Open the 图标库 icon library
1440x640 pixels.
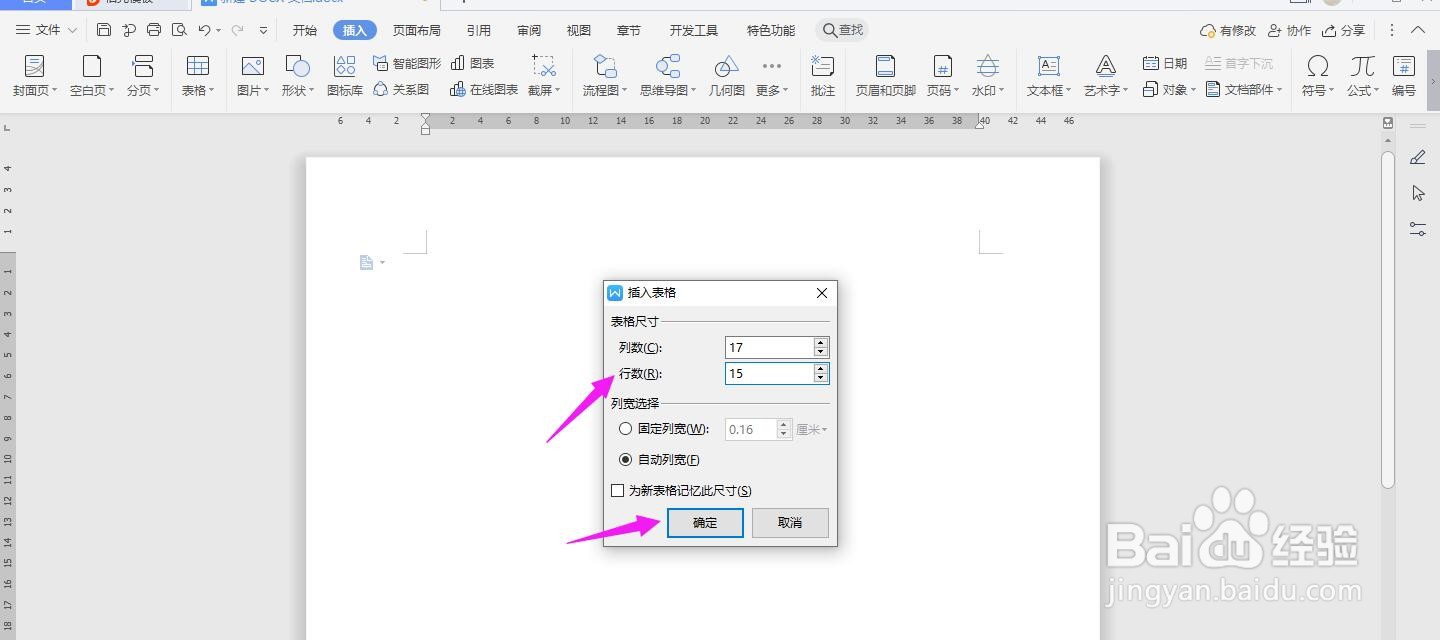coord(345,77)
